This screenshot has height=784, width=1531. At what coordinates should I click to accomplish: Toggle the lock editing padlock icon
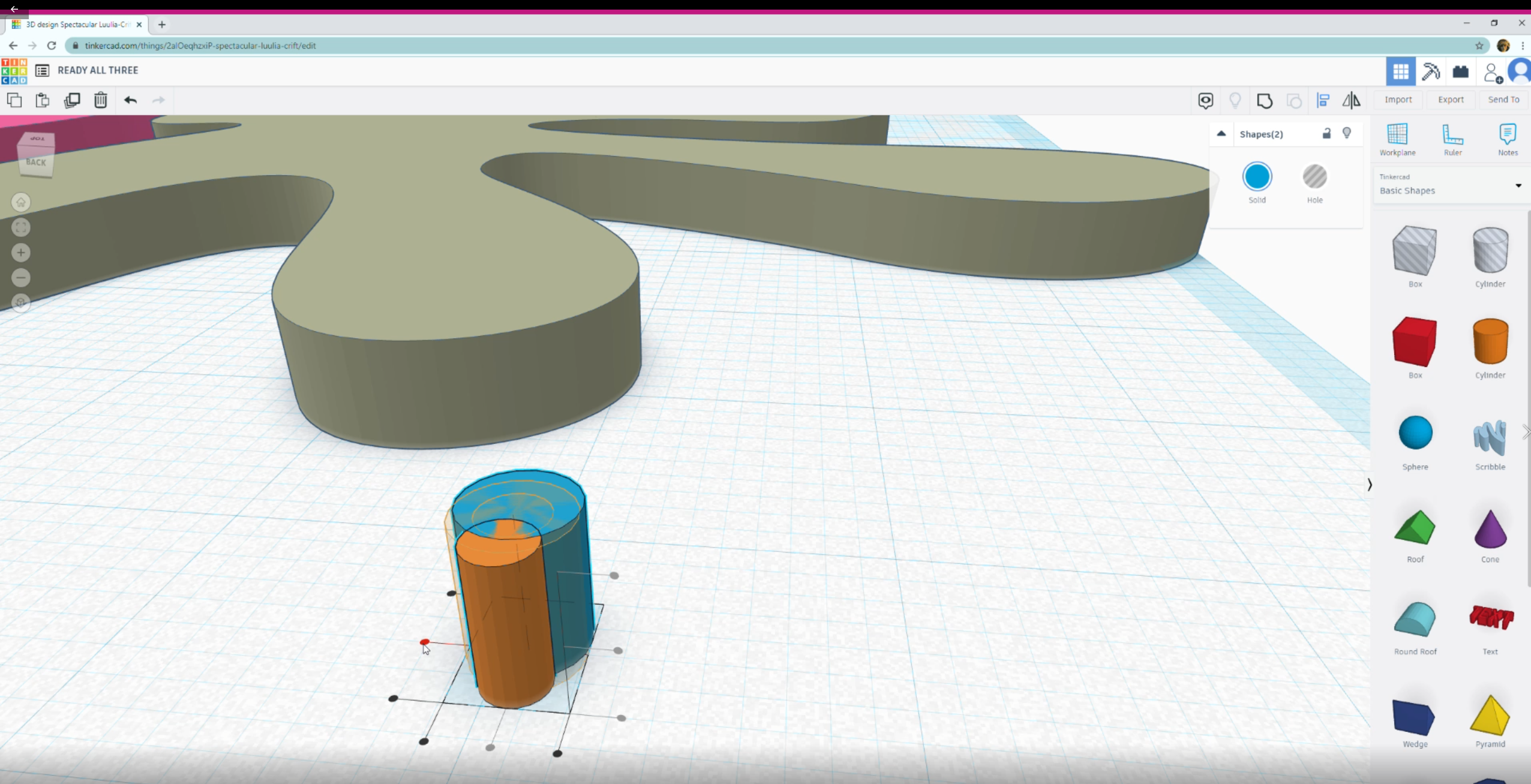(x=1326, y=134)
